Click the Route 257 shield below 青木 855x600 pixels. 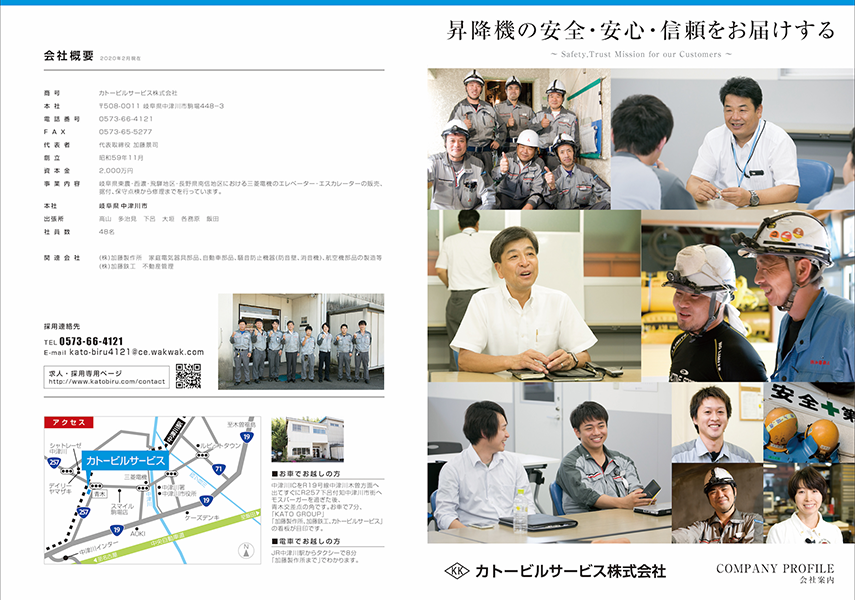pyautogui.click(x=83, y=512)
